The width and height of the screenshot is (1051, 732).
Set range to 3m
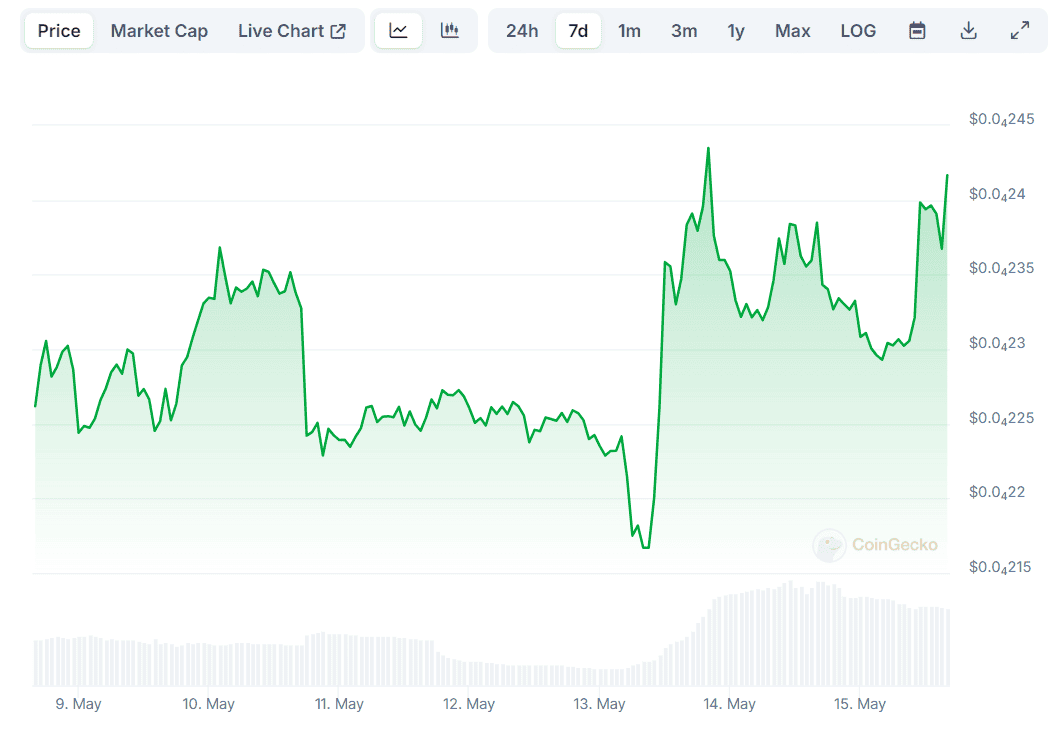pos(684,31)
